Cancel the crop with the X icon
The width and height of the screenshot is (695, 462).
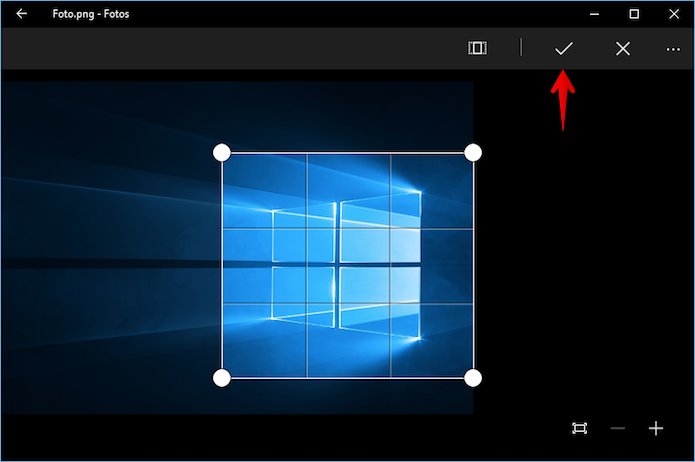(x=623, y=48)
